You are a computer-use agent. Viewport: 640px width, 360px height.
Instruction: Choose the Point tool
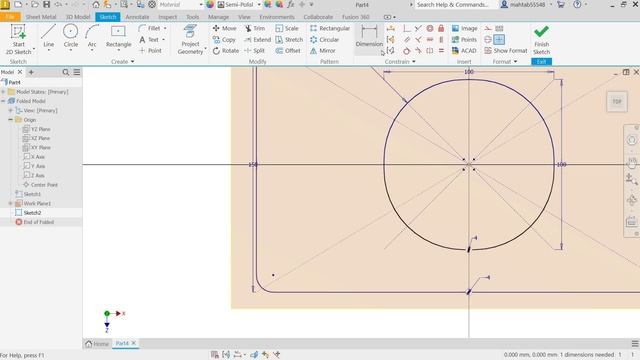[x=150, y=51]
